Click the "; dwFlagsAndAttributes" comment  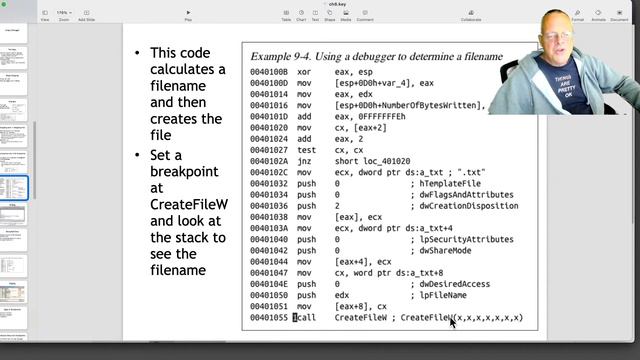pyautogui.click(x=462, y=195)
